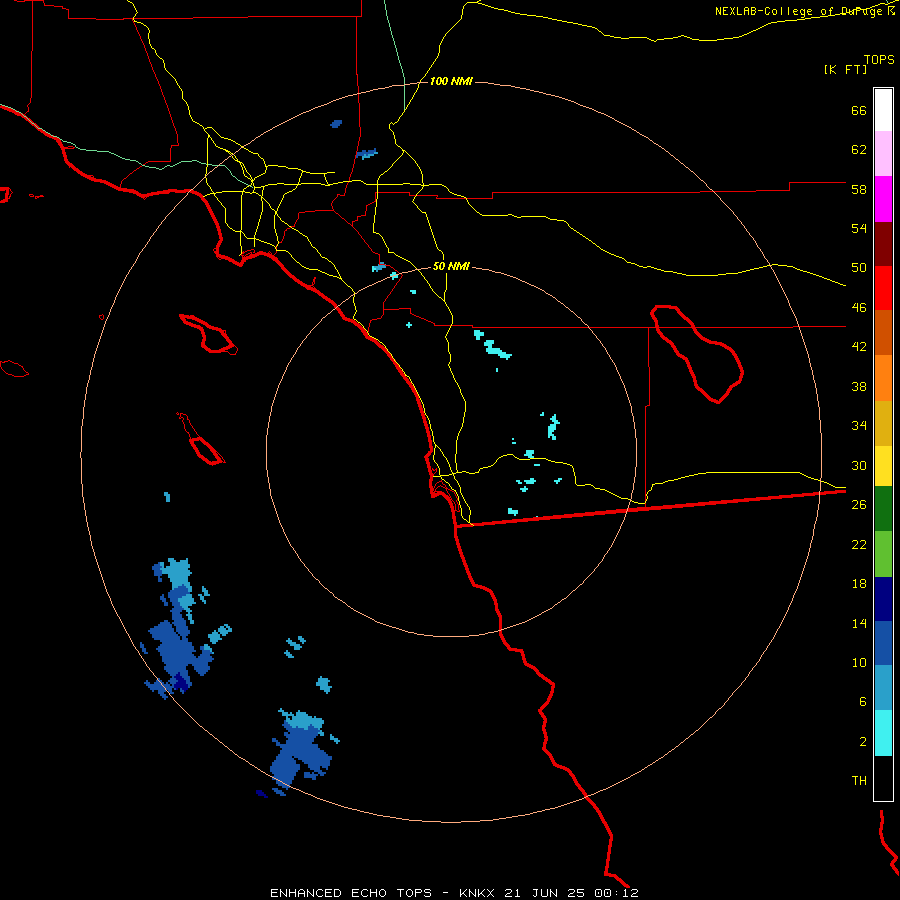The image size is (900, 900).
Task: Click the 50 NMI range ring label
Action: click(x=451, y=266)
